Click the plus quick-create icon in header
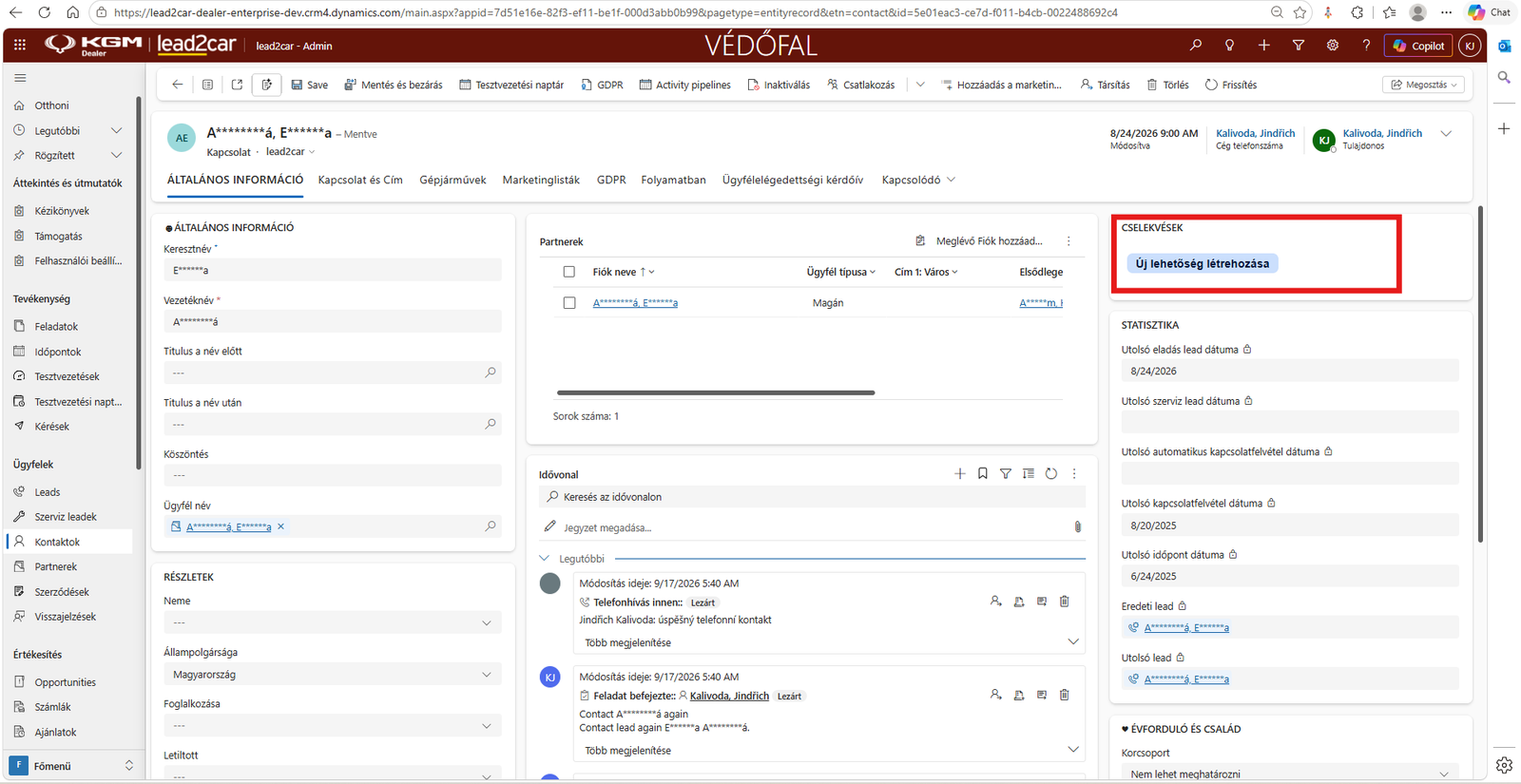This screenshot has height=784, width=1521. click(1263, 46)
